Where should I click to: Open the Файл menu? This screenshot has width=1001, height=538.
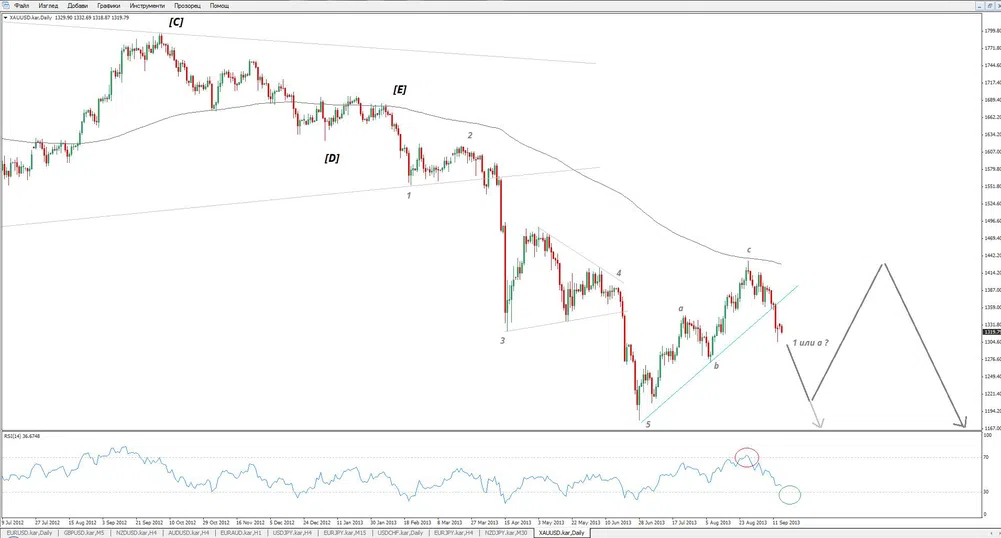(x=21, y=5)
